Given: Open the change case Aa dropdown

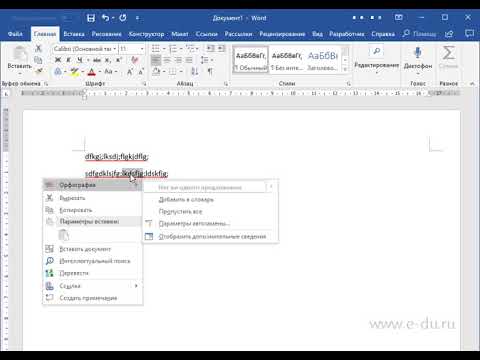Looking at the screenshot, I should point(111,71).
